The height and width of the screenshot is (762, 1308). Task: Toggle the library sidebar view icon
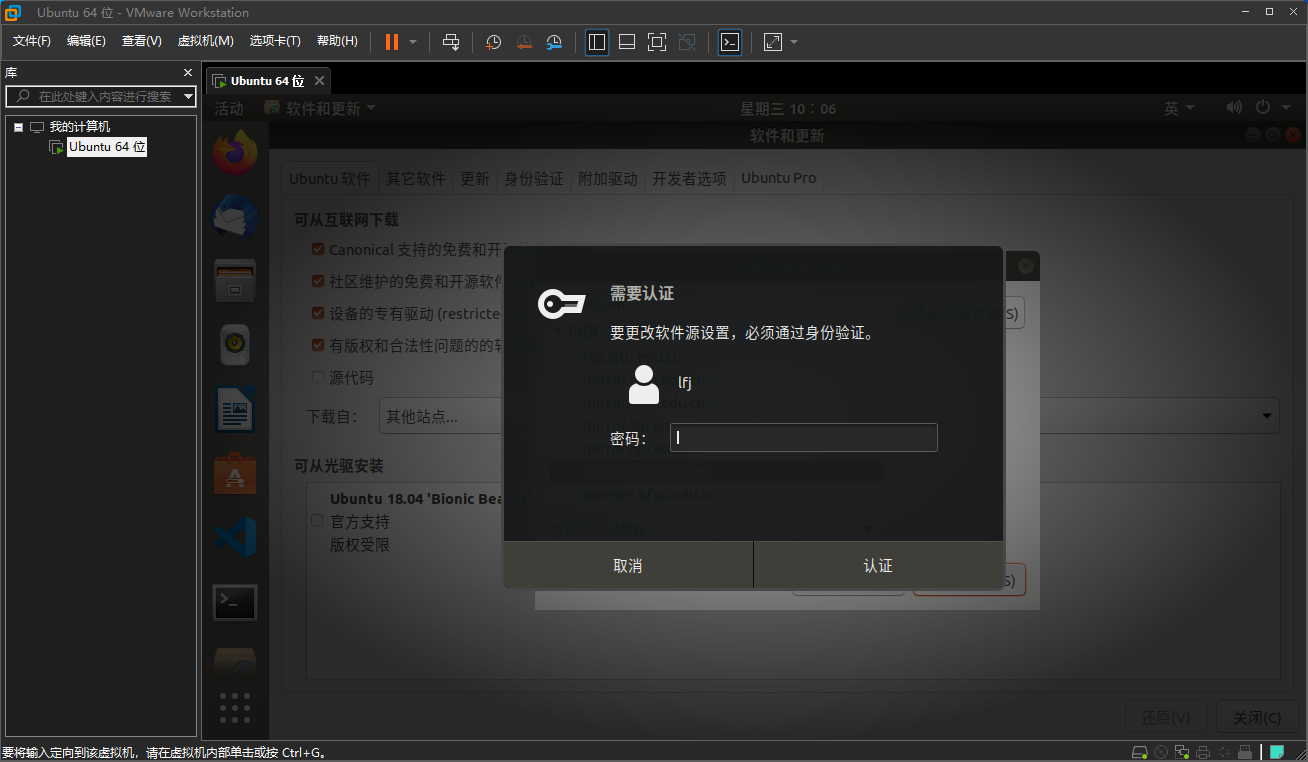pos(597,42)
